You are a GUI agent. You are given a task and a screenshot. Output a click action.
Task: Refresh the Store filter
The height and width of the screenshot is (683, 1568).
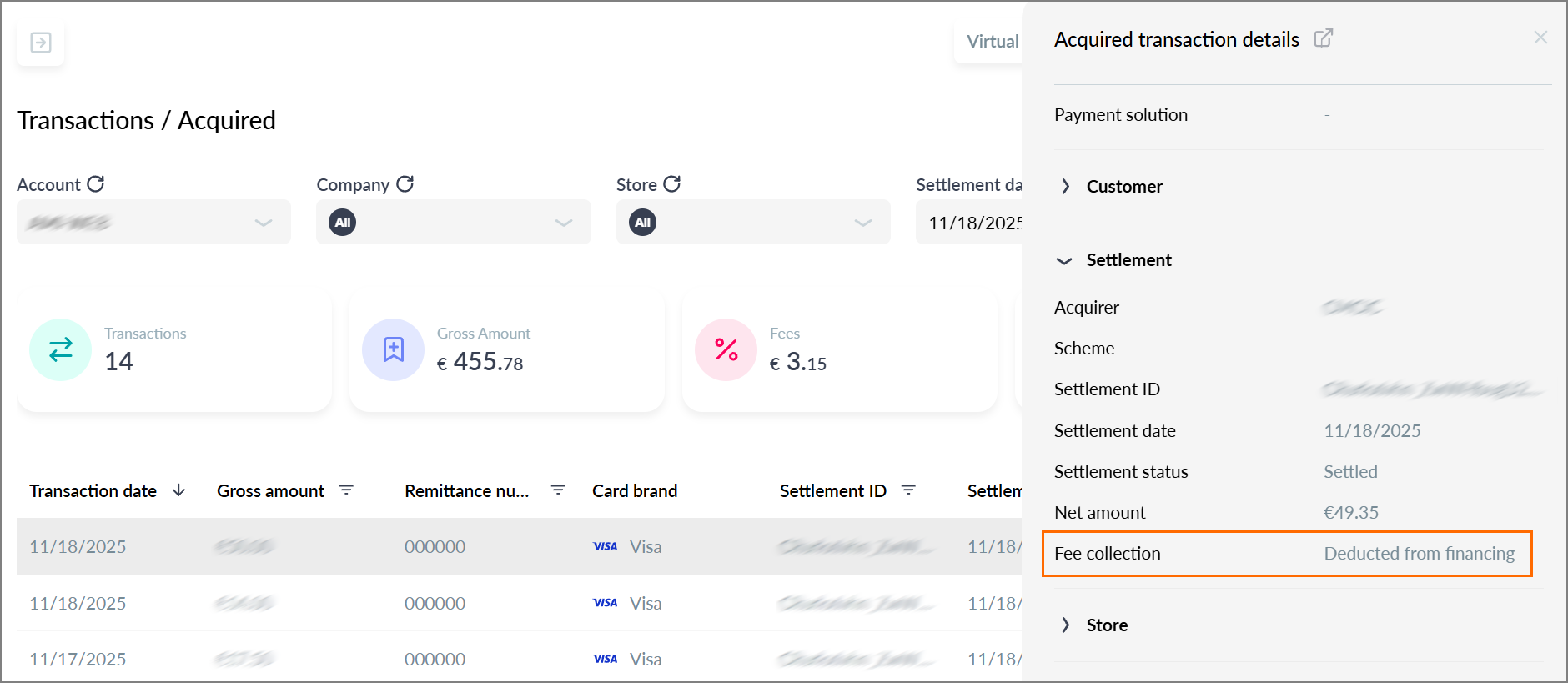point(672,183)
